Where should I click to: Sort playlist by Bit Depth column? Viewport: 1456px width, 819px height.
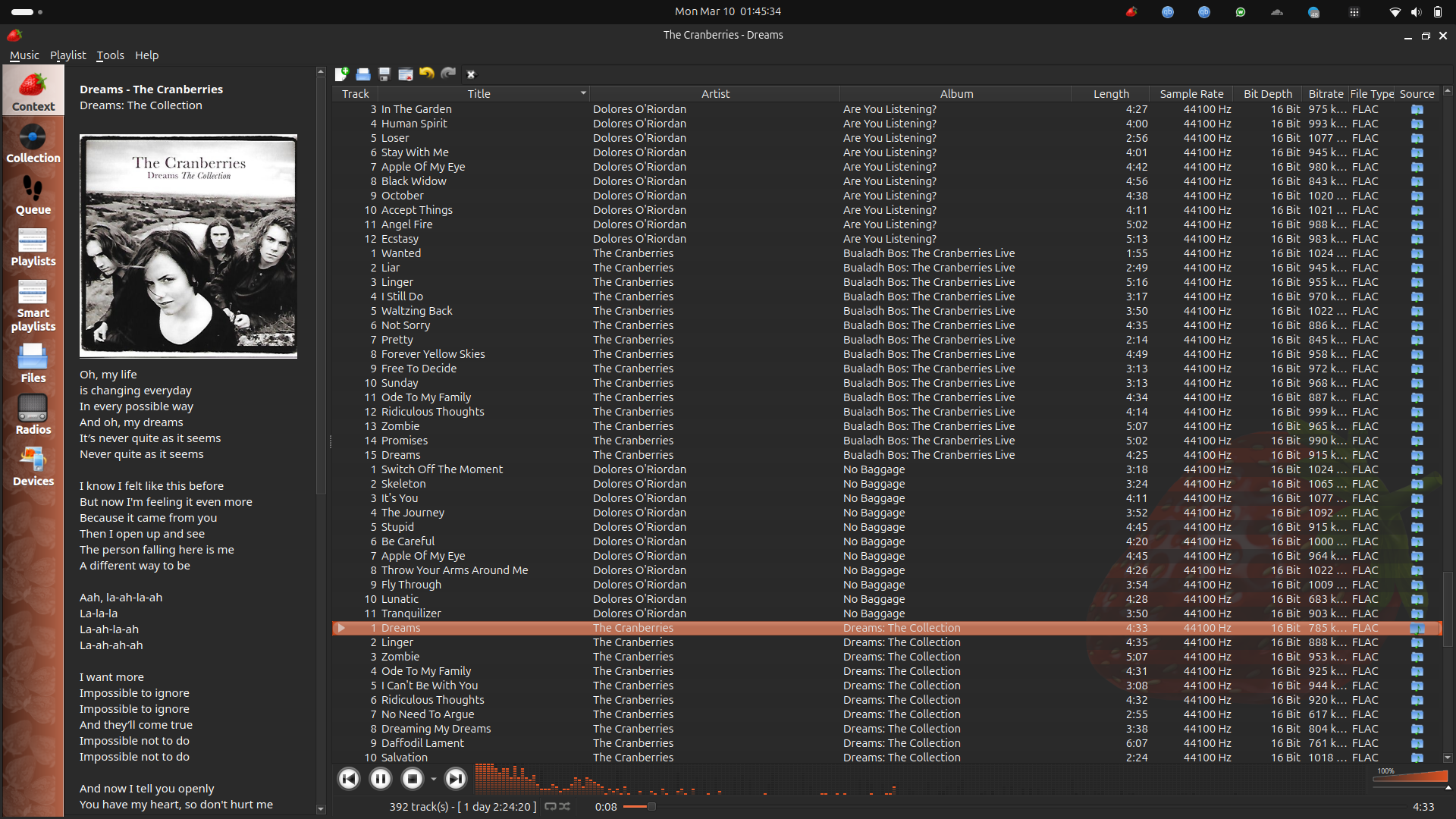[1267, 94]
